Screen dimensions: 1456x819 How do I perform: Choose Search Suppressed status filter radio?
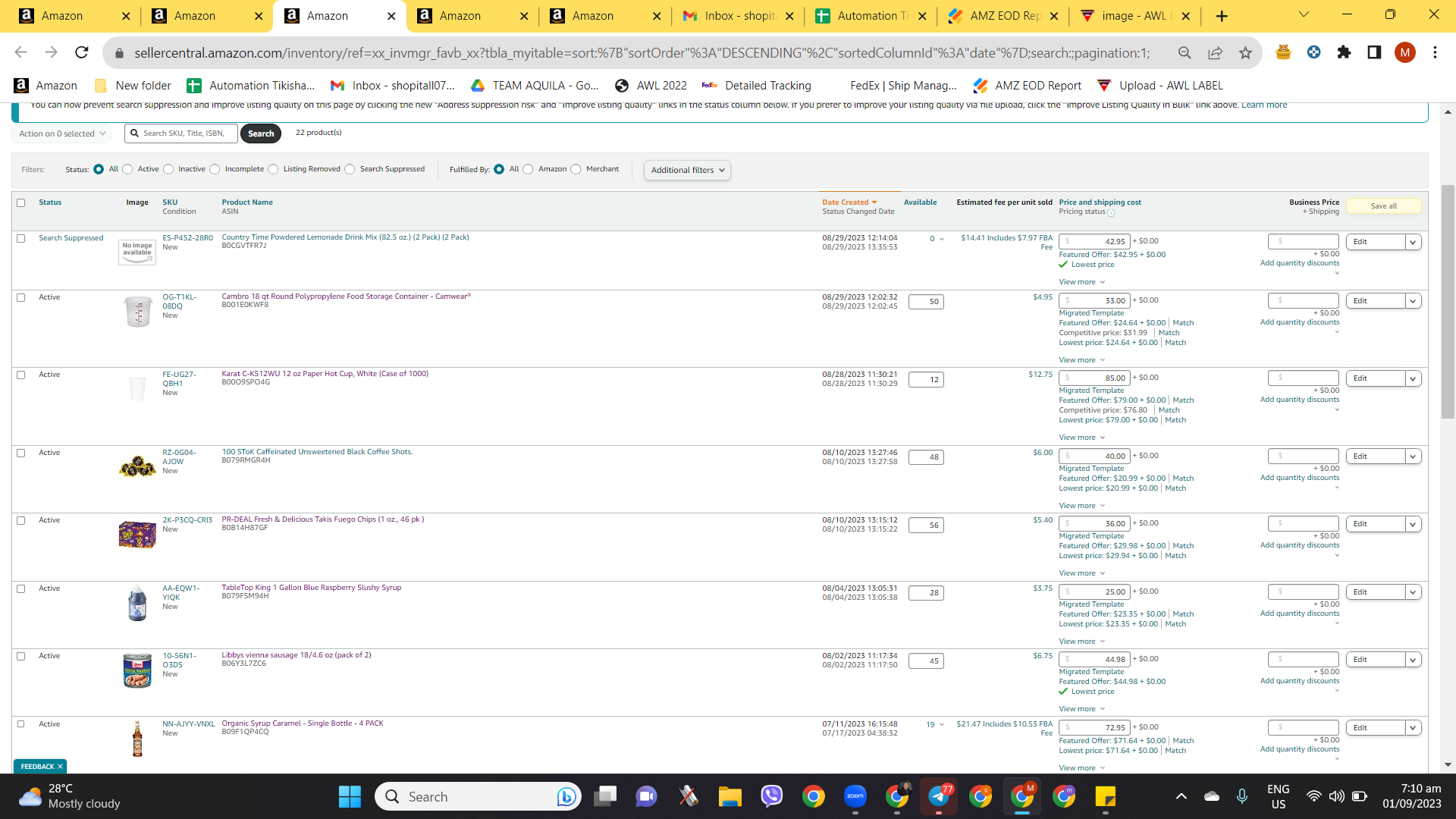[x=350, y=169]
